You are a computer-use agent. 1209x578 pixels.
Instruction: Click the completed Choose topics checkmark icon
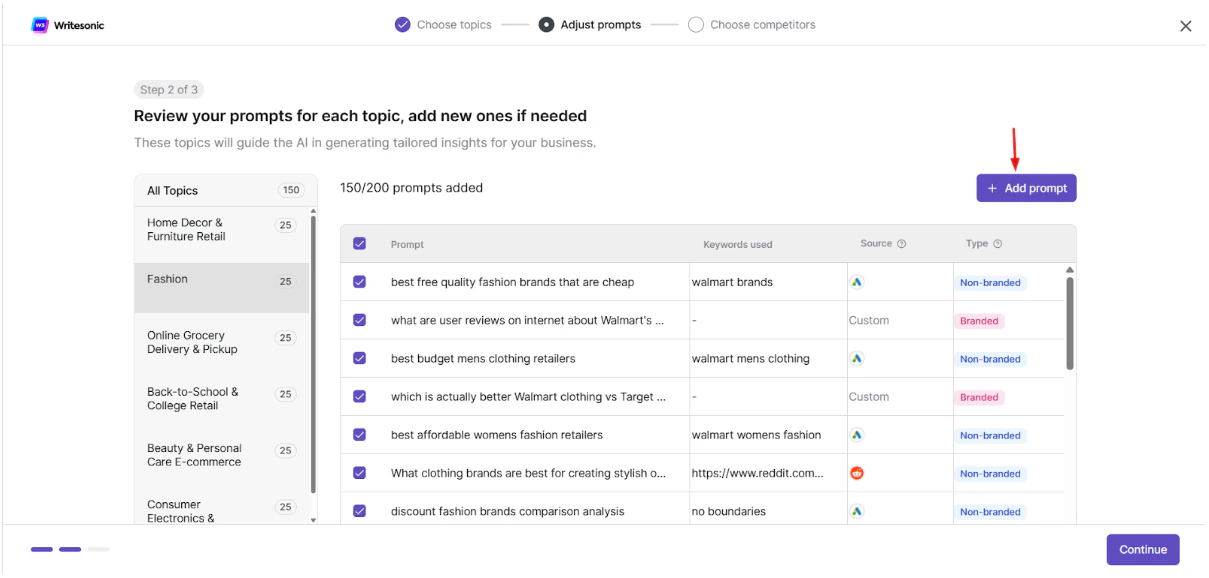point(403,25)
